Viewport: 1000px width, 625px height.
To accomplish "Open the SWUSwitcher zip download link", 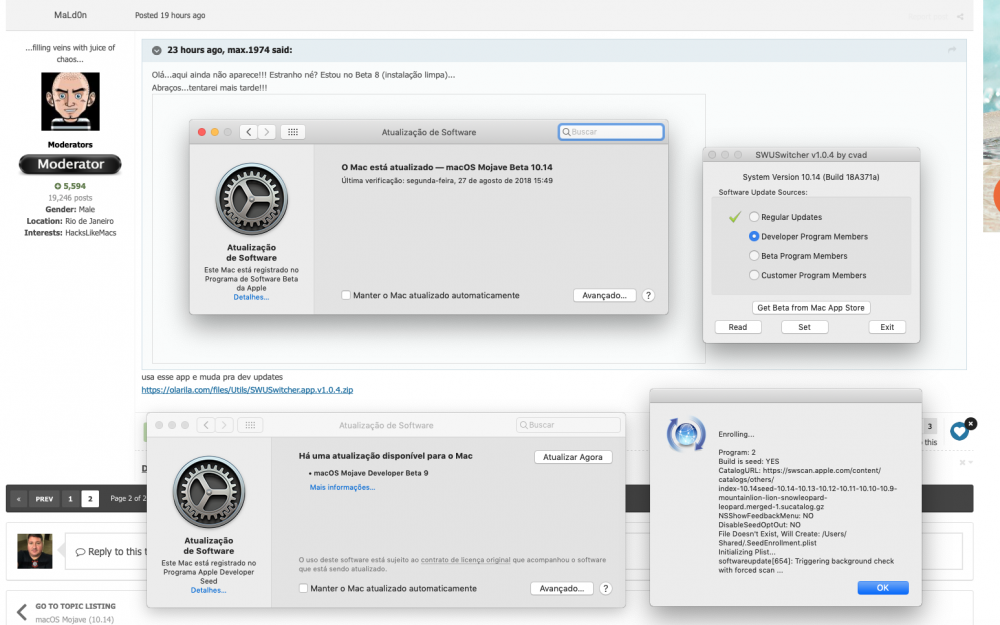I will 247,390.
